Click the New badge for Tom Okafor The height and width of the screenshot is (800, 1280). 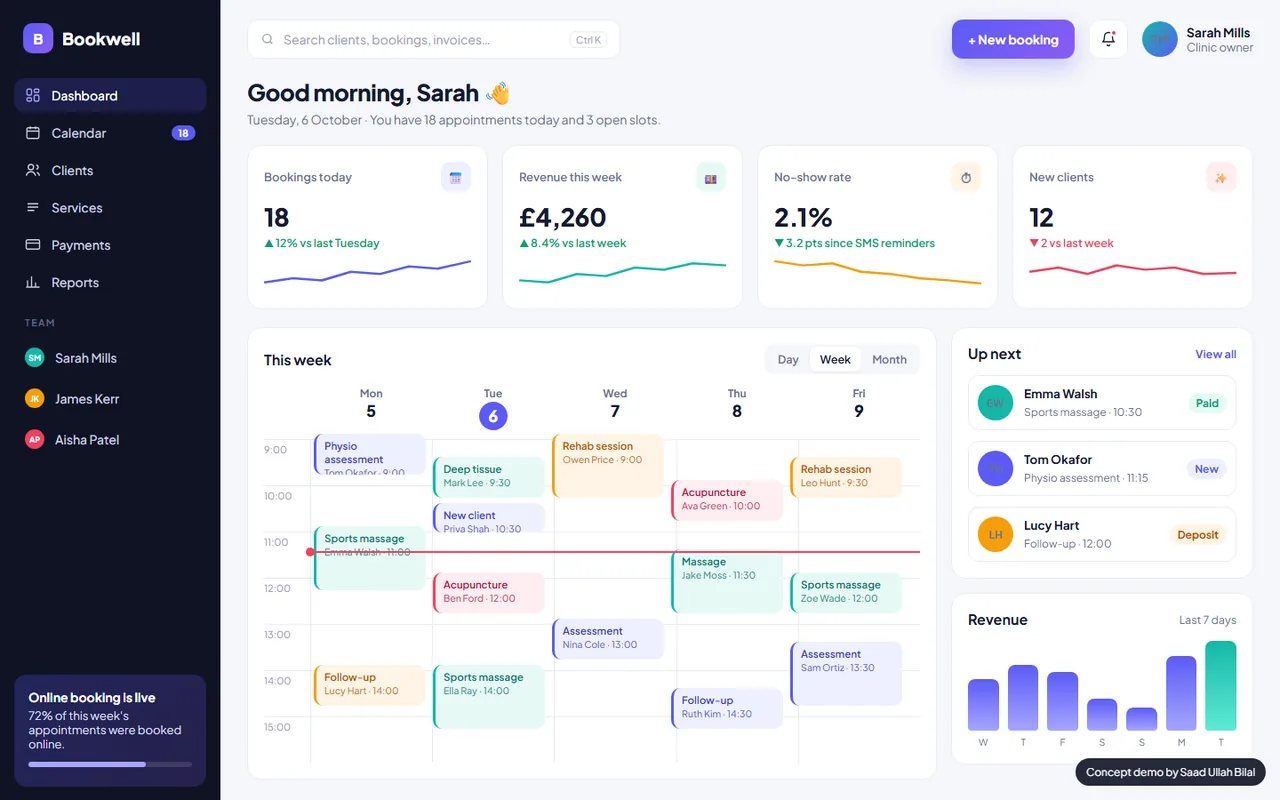[1206, 468]
